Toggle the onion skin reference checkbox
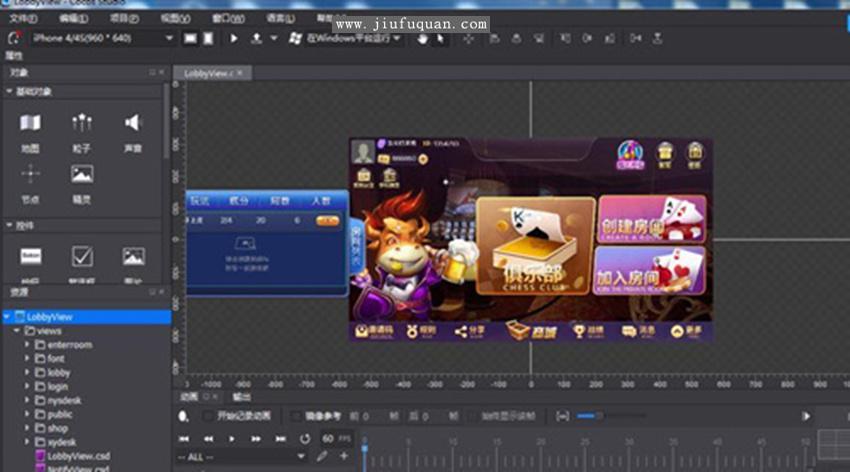The height and width of the screenshot is (472, 850). click(x=296, y=416)
